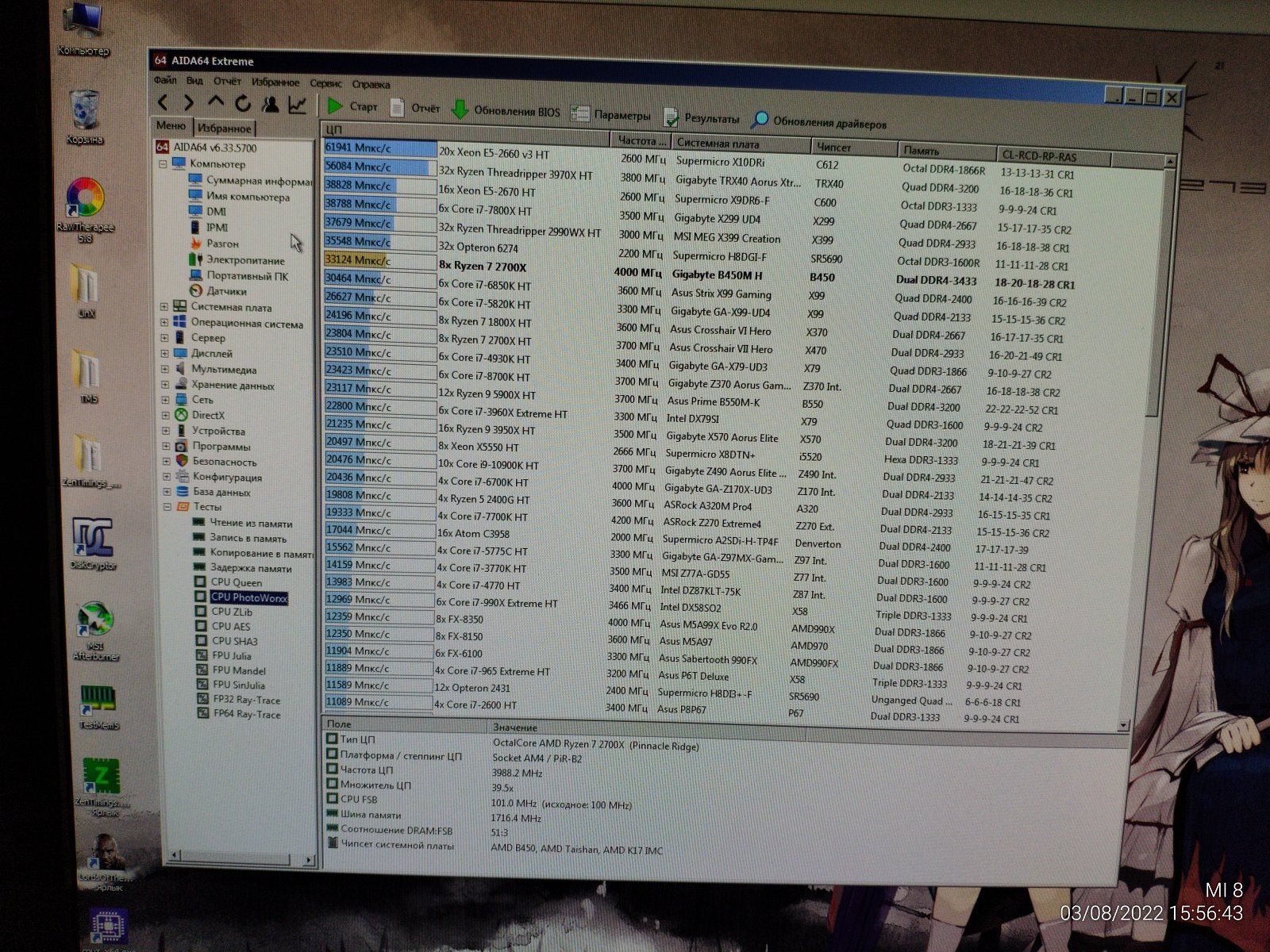Viewport: 1270px width, 952px height.
Task: Select the FPU SinJulia benchmark
Action: pos(232,685)
